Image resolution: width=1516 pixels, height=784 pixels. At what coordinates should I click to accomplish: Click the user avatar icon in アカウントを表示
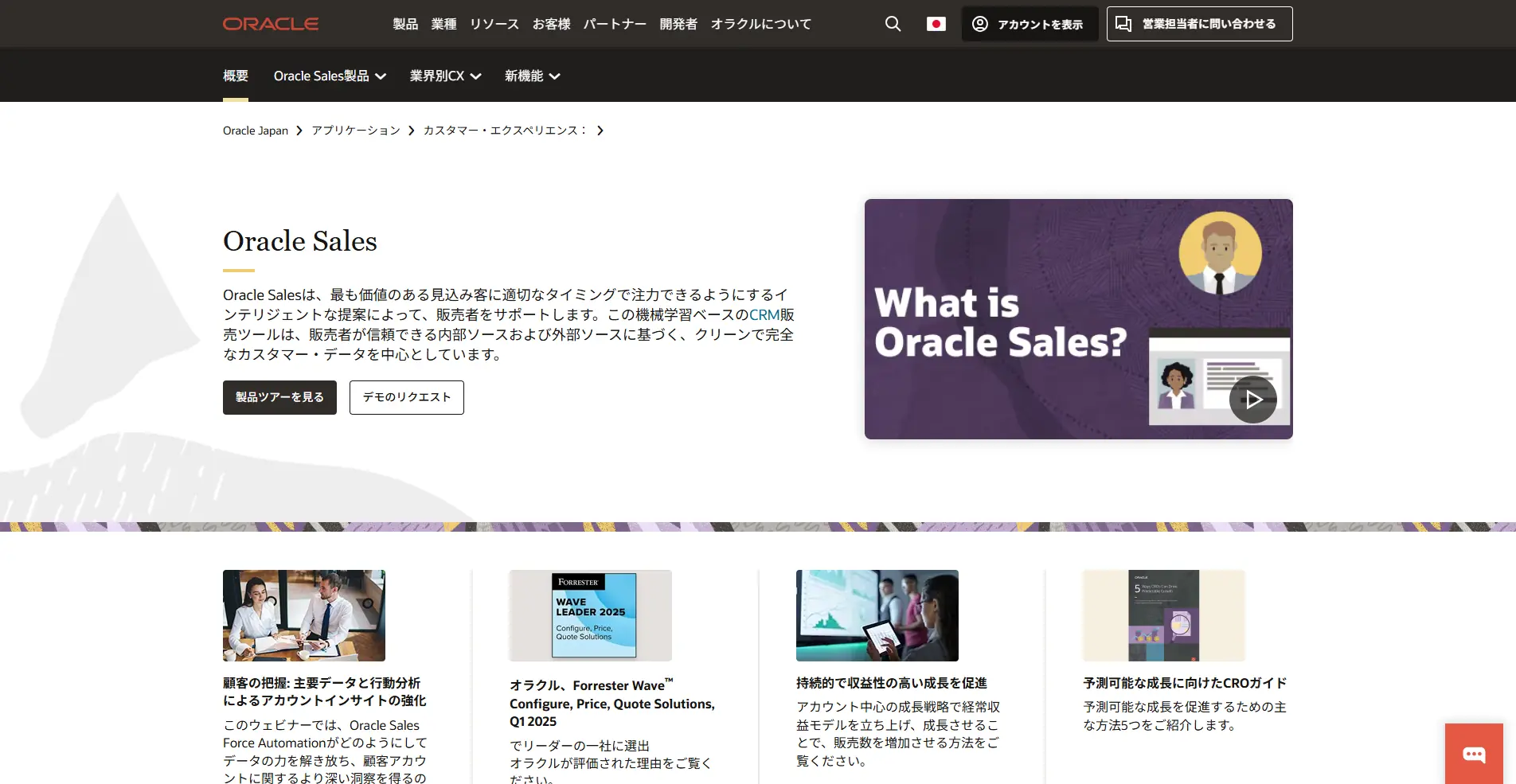[x=980, y=24]
